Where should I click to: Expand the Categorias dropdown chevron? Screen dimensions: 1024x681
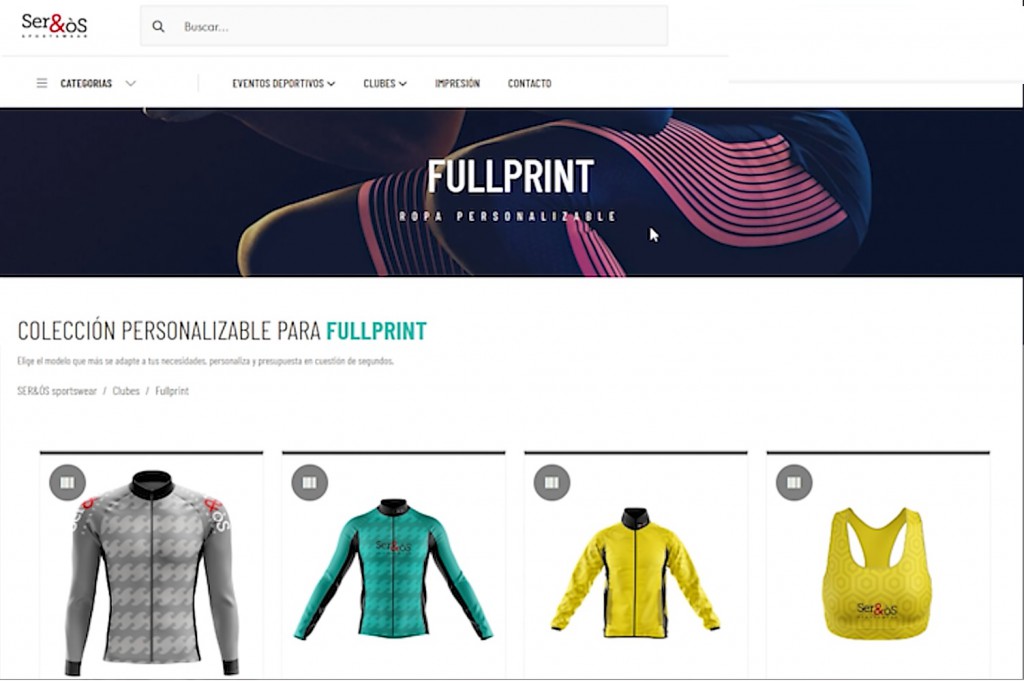[131, 83]
